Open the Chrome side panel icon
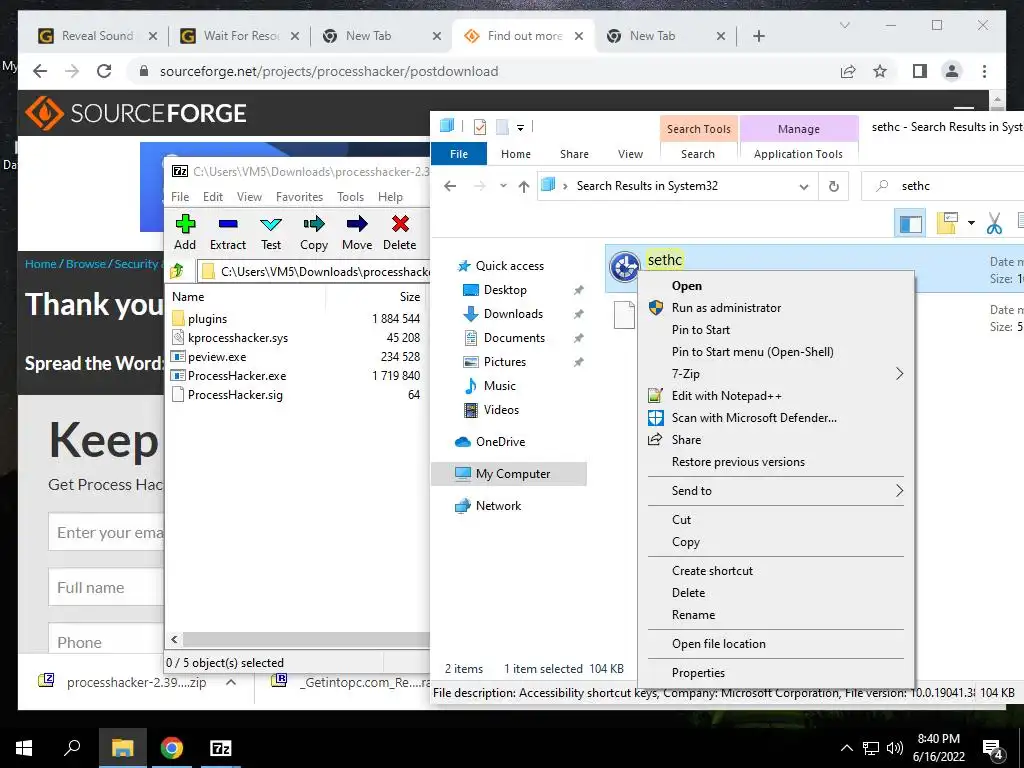Image resolution: width=1024 pixels, height=768 pixels. coord(920,71)
